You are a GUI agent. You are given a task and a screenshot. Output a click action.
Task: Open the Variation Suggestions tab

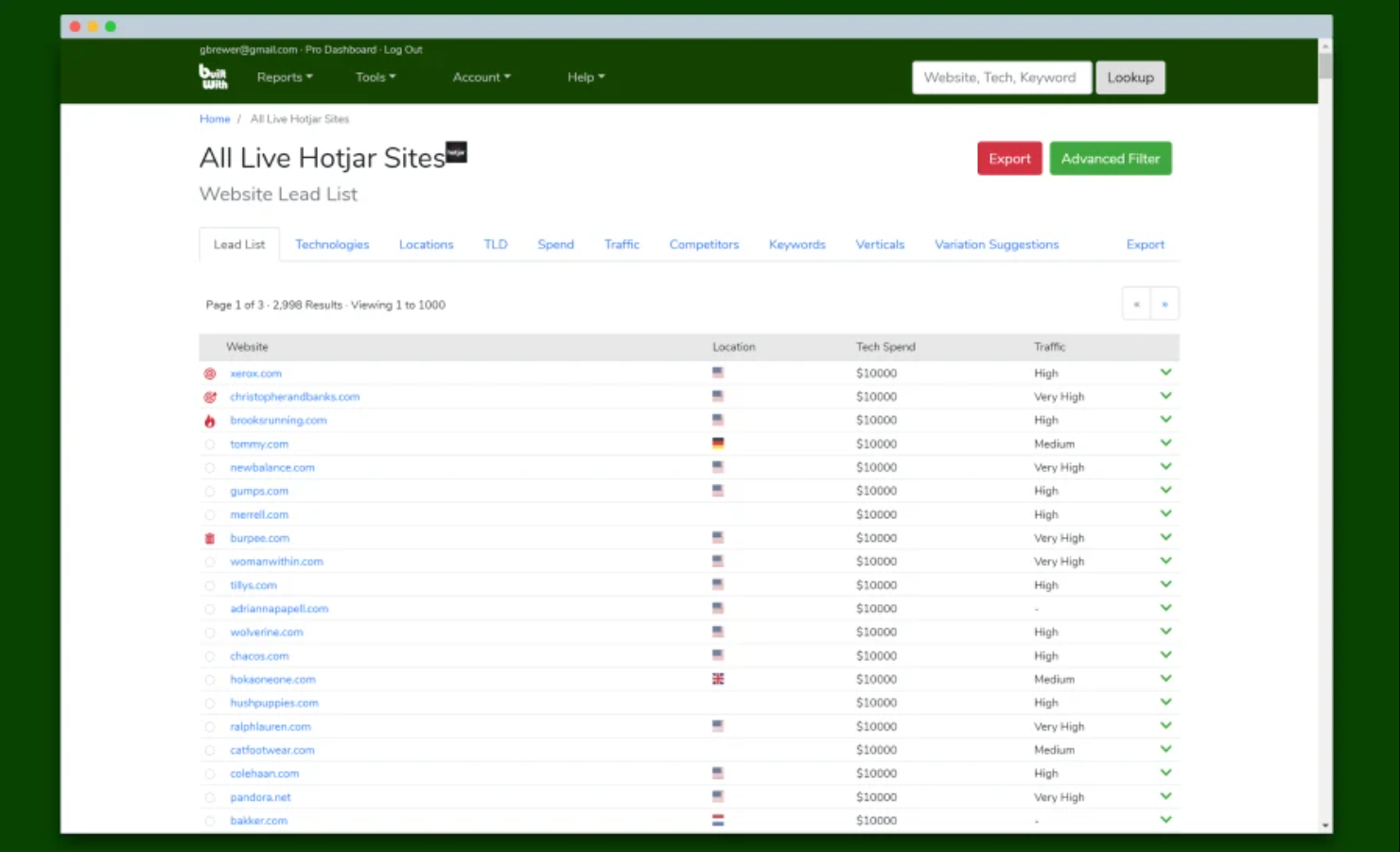tap(996, 244)
